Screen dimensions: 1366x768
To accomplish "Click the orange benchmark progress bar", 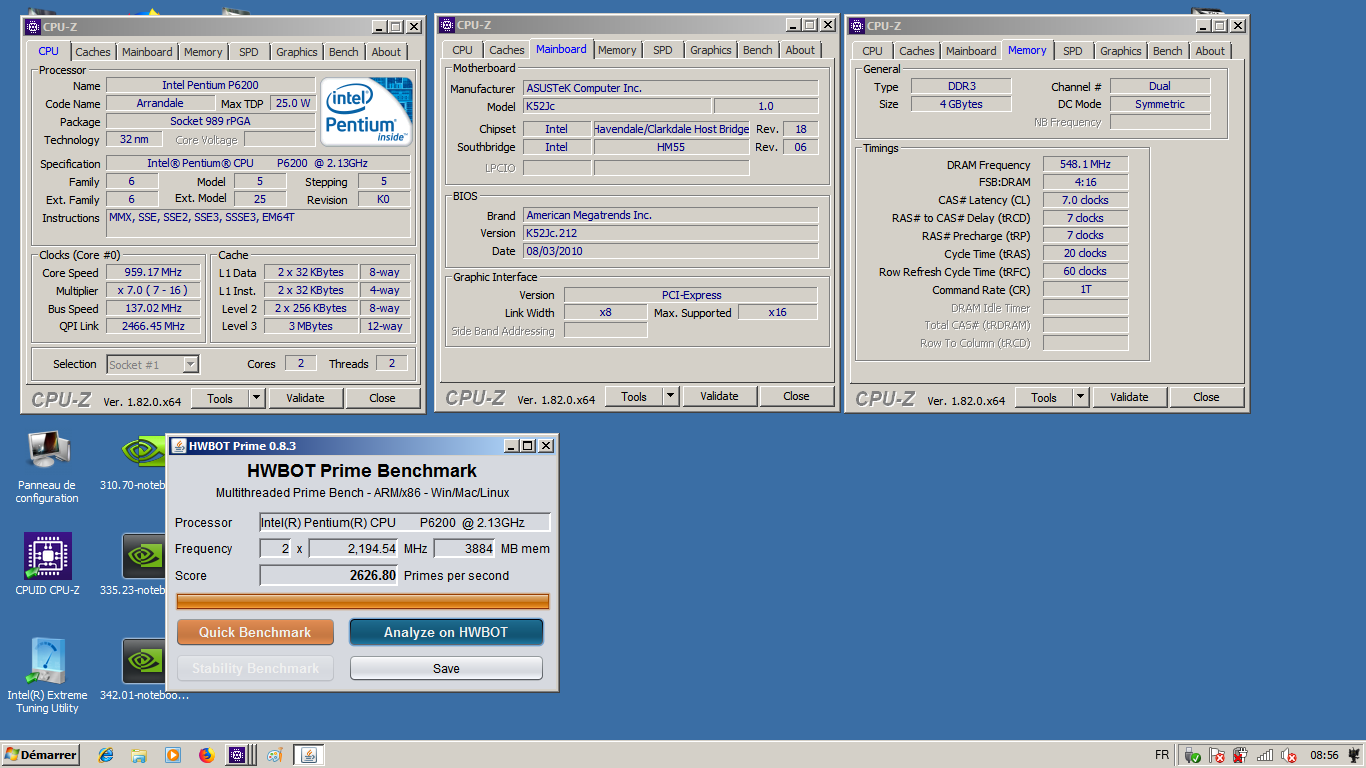I will click(363, 601).
